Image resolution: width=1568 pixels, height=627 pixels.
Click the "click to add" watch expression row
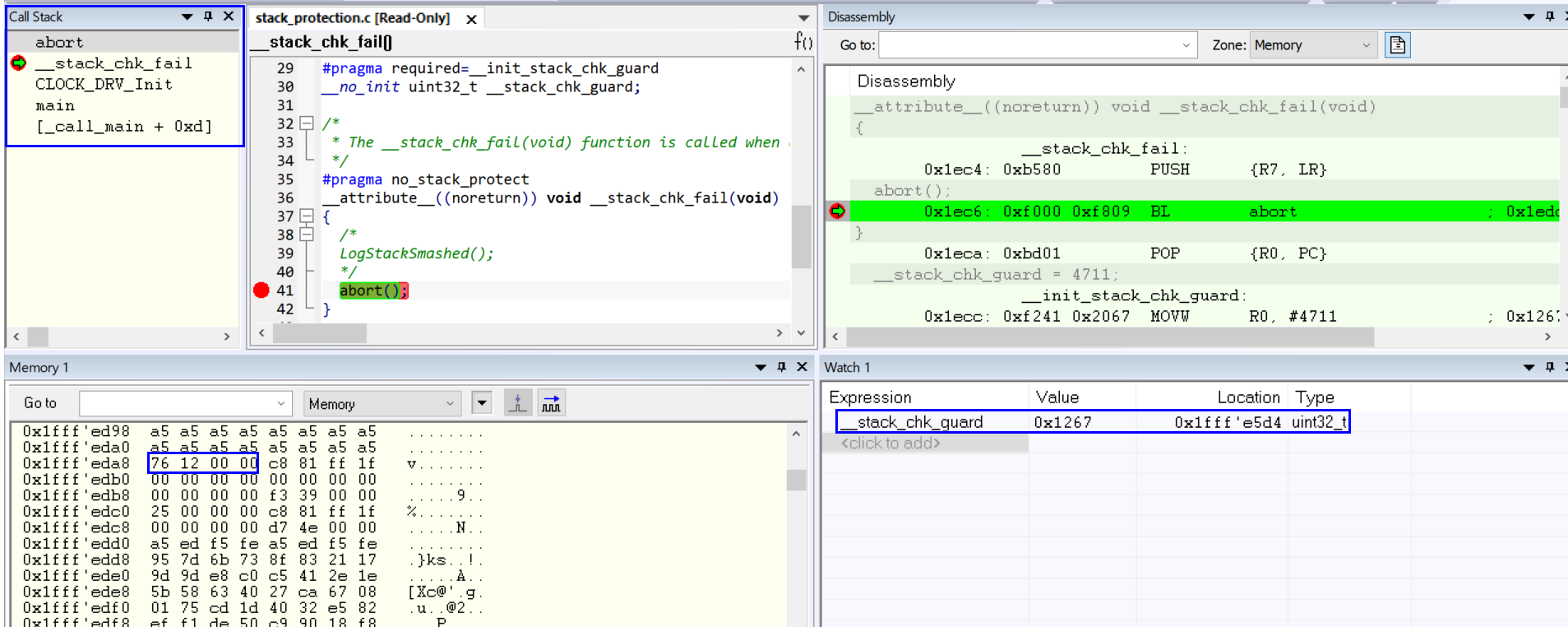pyautogui.click(x=890, y=444)
